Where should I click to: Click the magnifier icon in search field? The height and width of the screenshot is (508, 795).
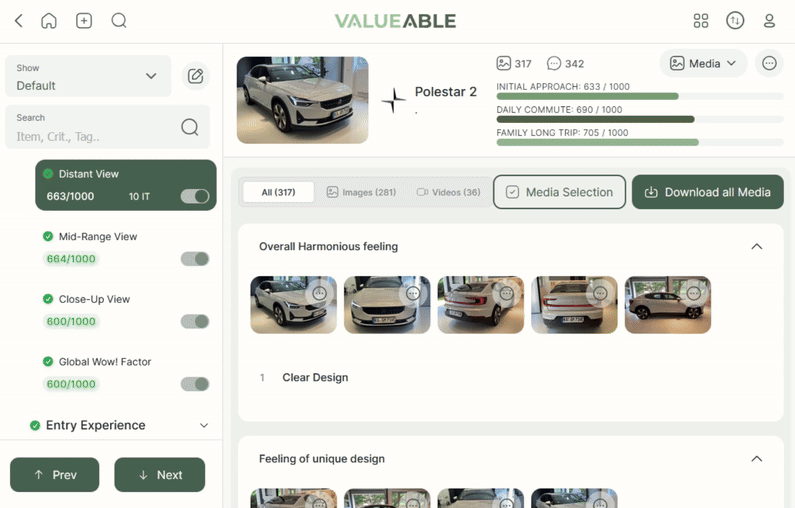(x=190, y=127)
